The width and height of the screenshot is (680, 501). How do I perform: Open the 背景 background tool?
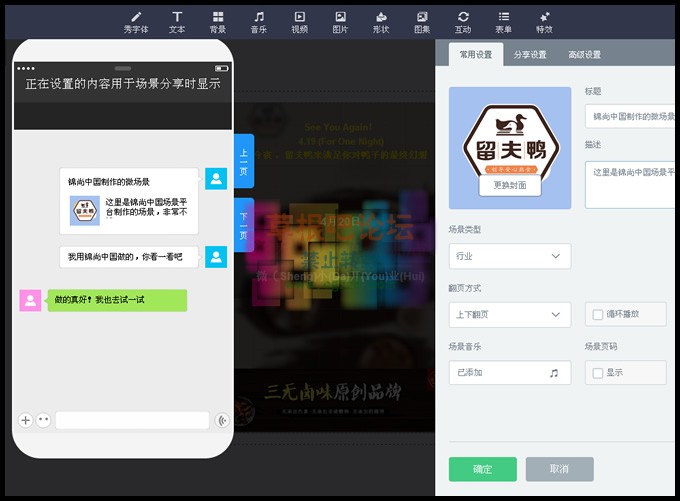pos(218,23)
